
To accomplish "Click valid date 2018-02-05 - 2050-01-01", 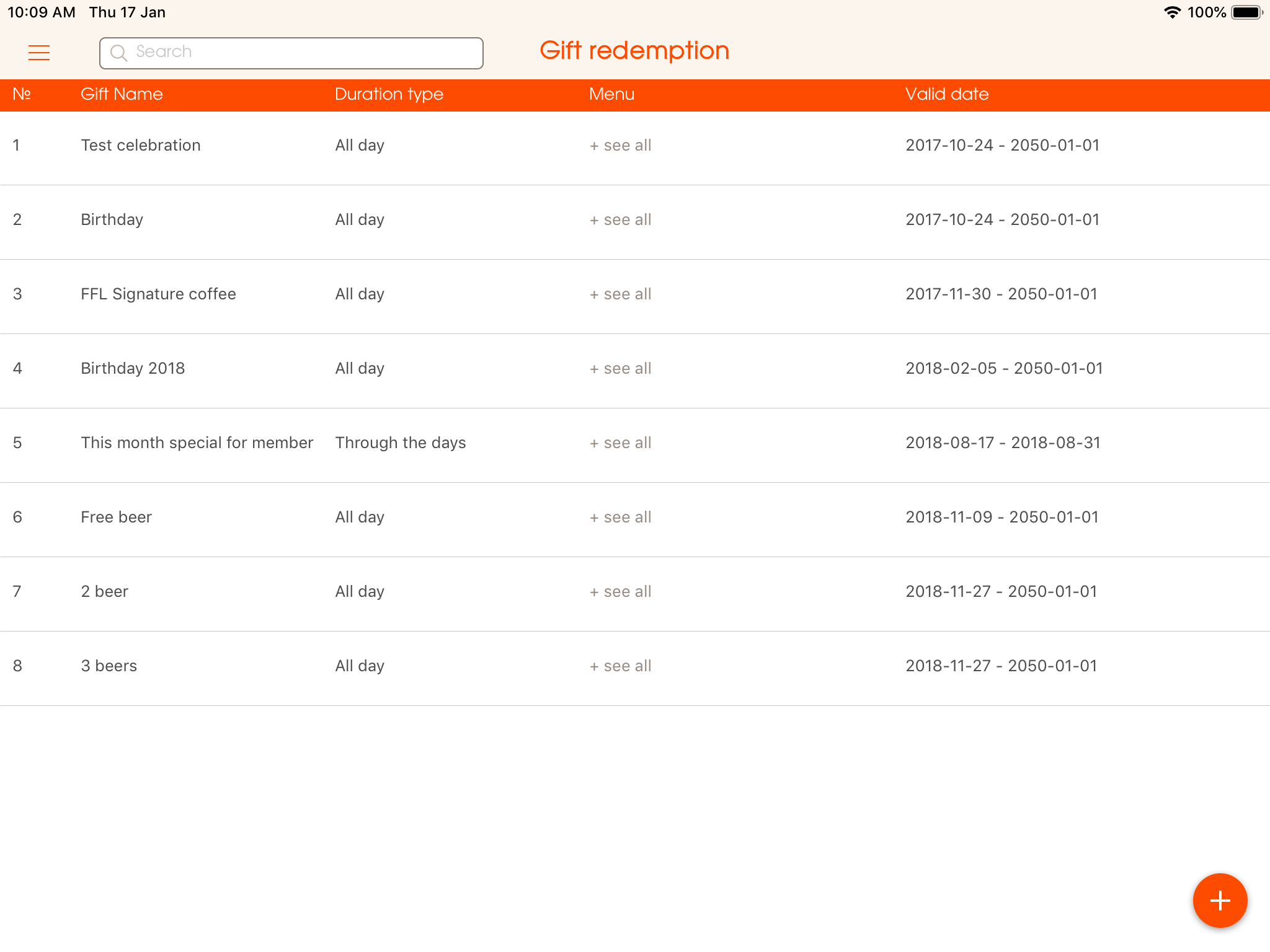I will [x=1004, y=368].
